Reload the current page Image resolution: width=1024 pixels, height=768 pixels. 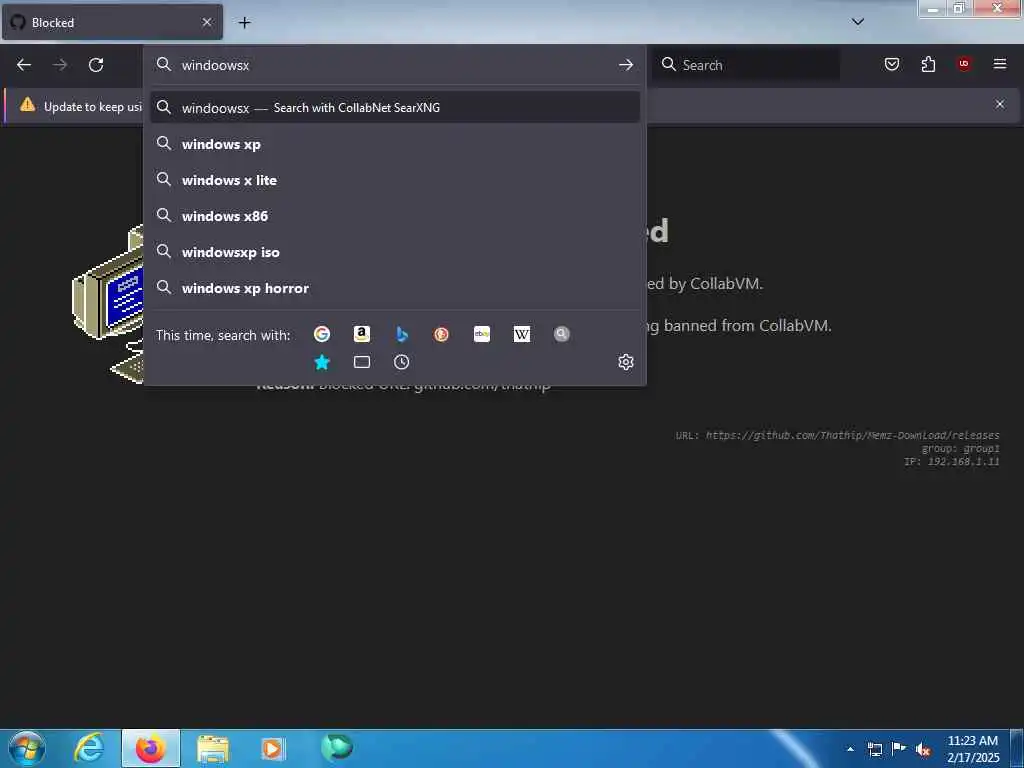click(96, 65)
